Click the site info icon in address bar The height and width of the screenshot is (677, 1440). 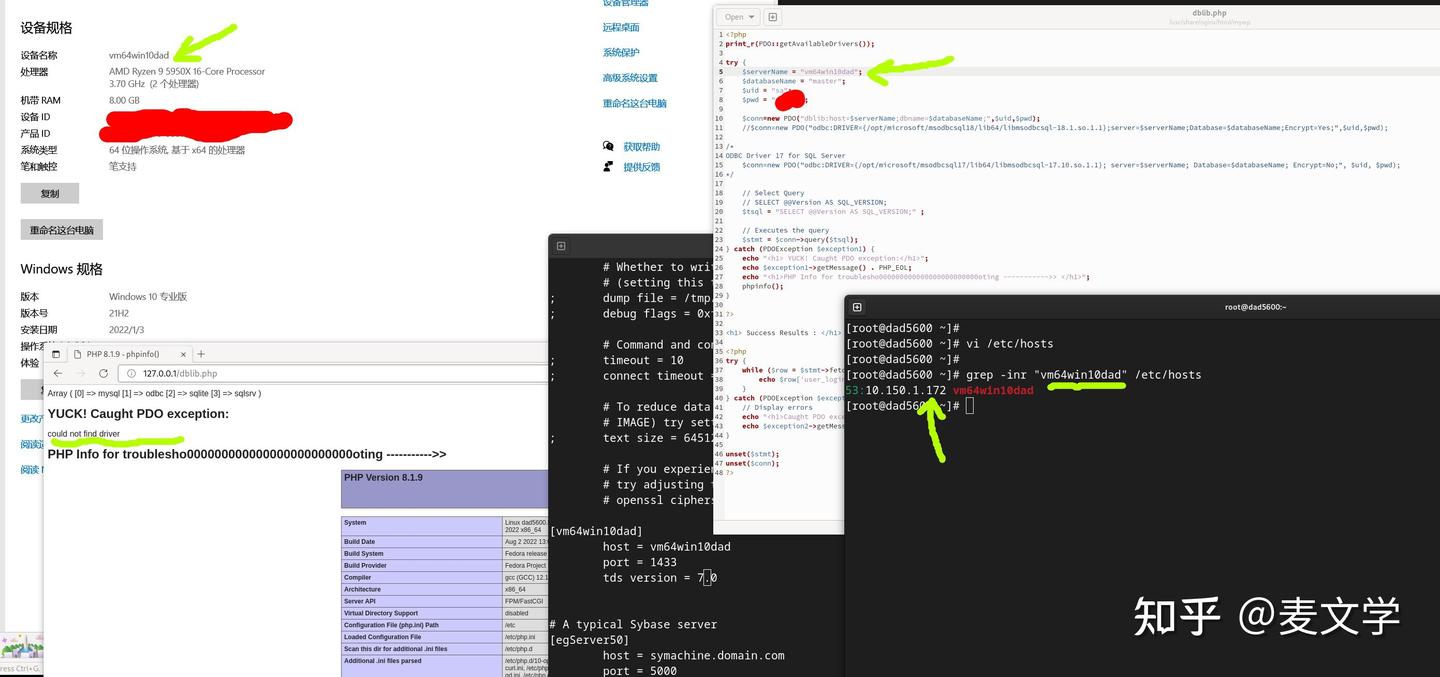tap(131, 373)
